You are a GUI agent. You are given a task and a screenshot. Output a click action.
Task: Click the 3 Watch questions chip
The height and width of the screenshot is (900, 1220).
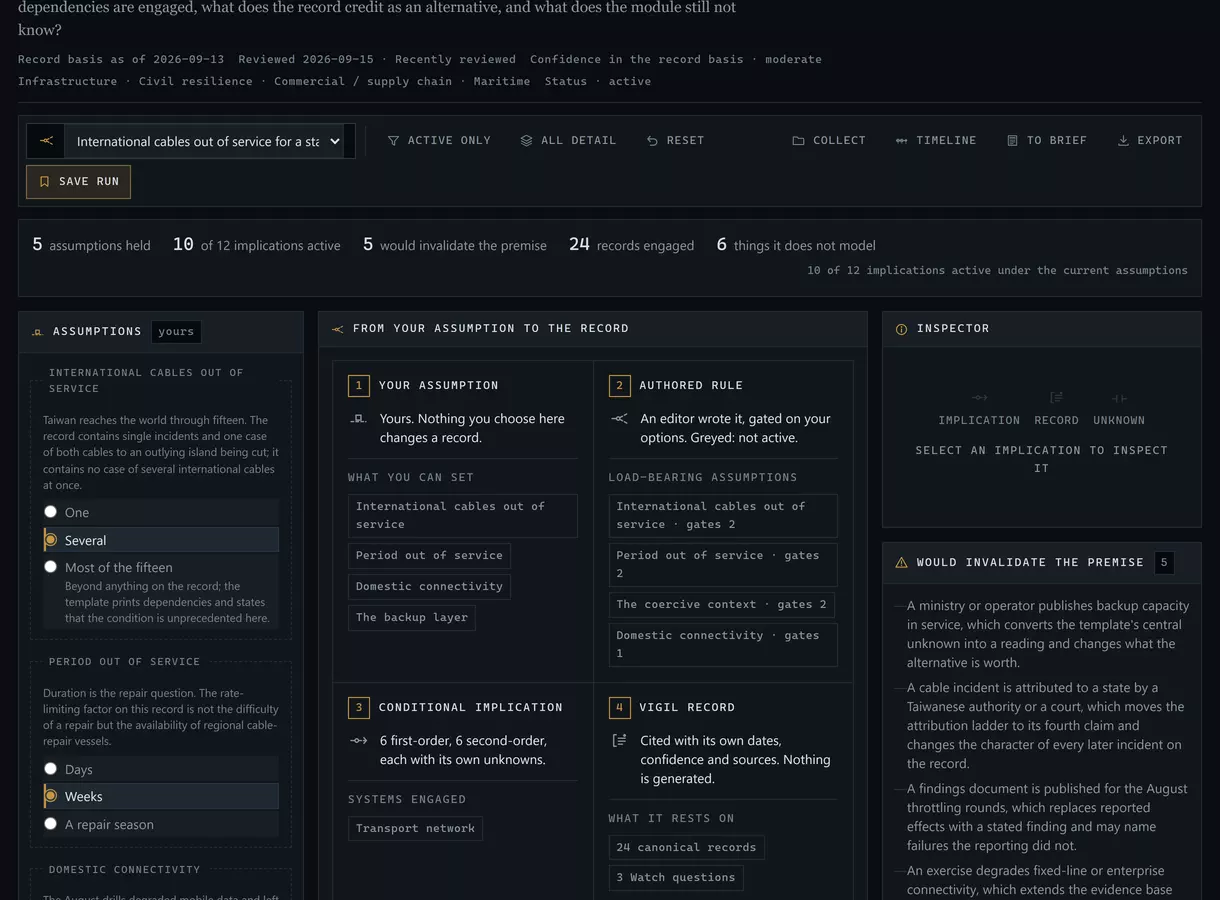coord(676,878)
